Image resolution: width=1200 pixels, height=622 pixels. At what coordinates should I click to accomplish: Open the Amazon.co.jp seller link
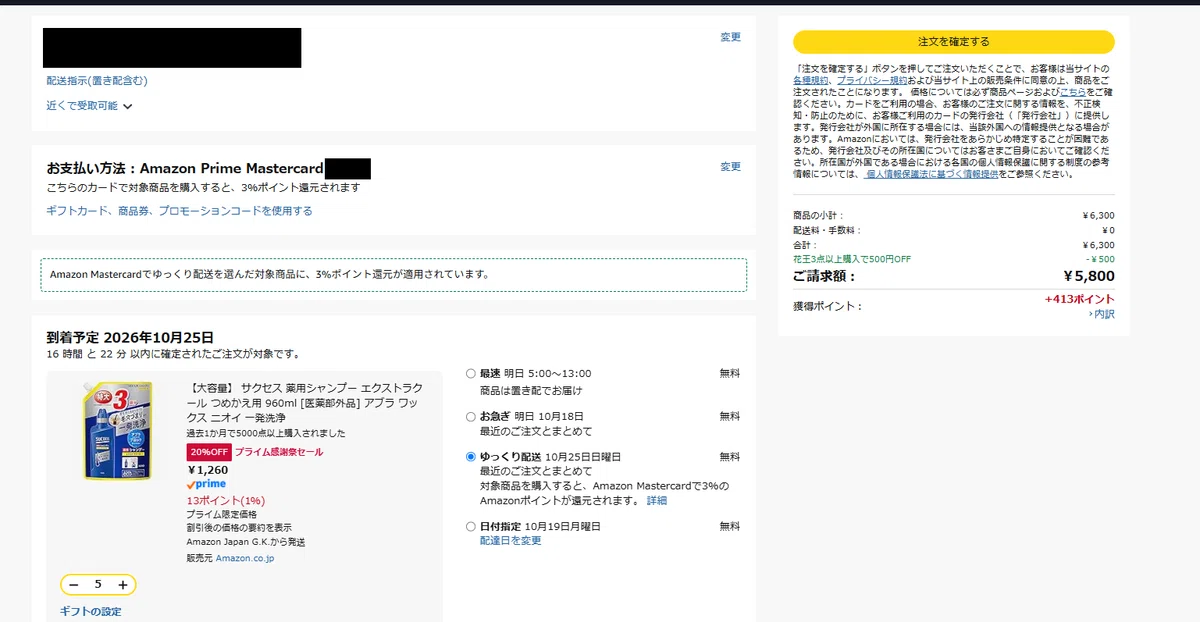[x=245, y=558]
